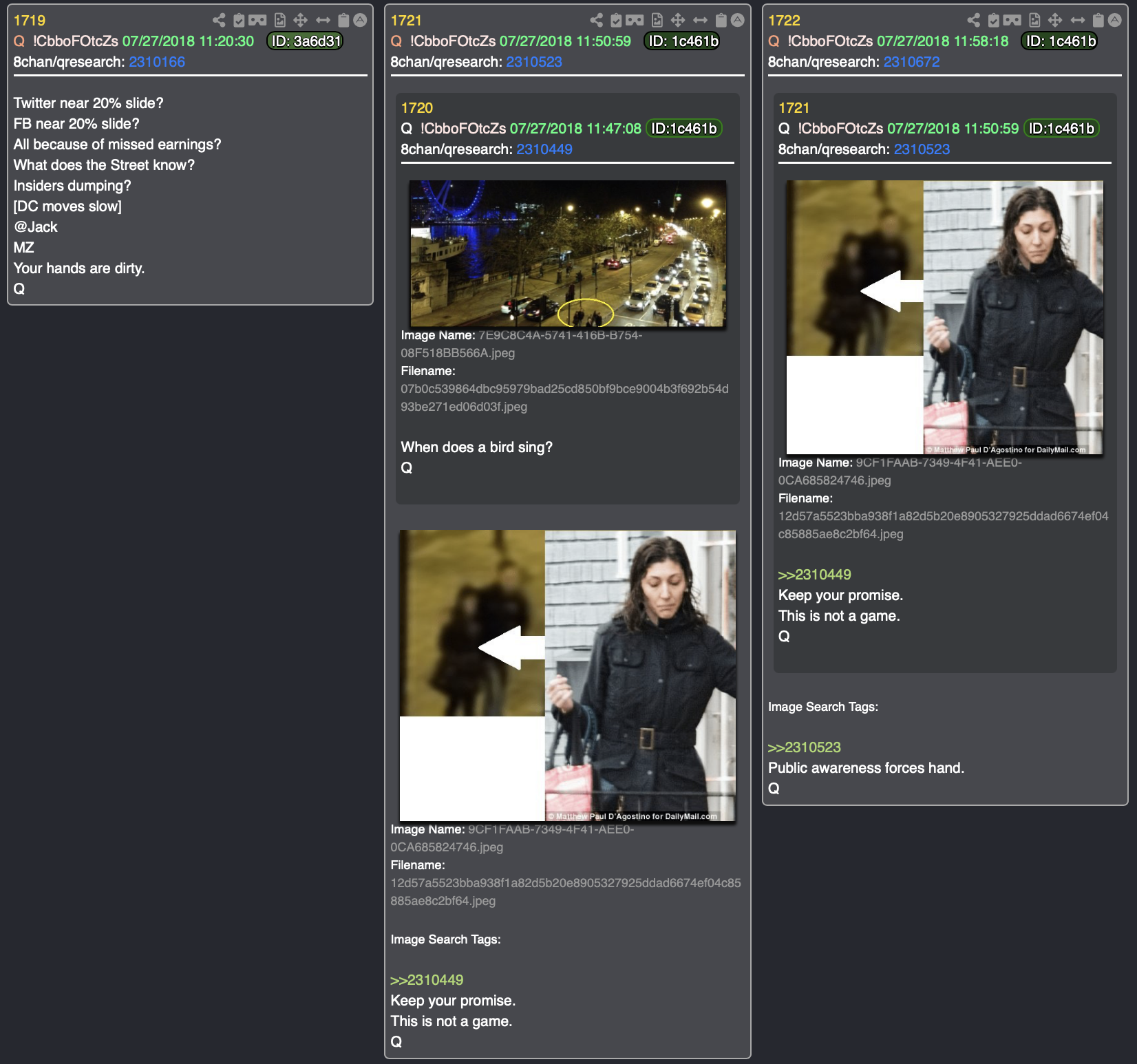Click the VR goggles icon on post 1719

(257, 20)
